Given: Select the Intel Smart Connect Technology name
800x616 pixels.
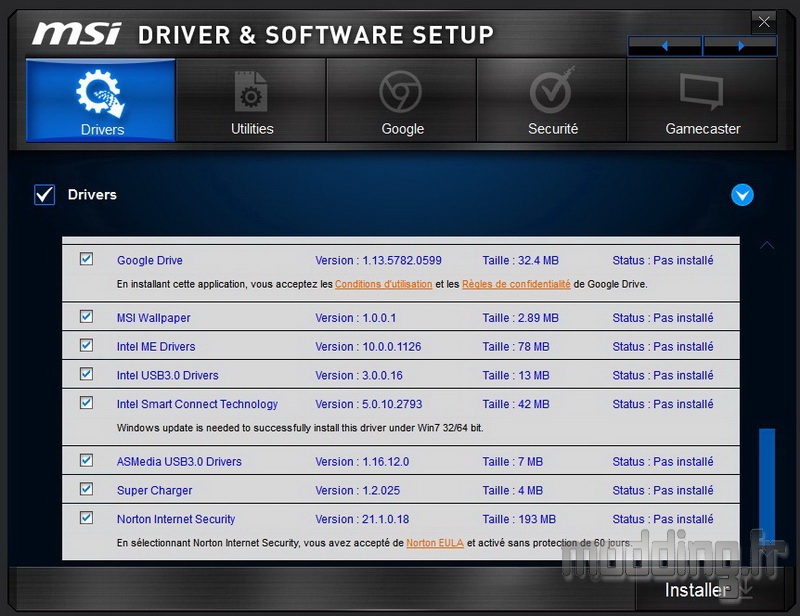Looking at the screenshot, I should point(197,404).
